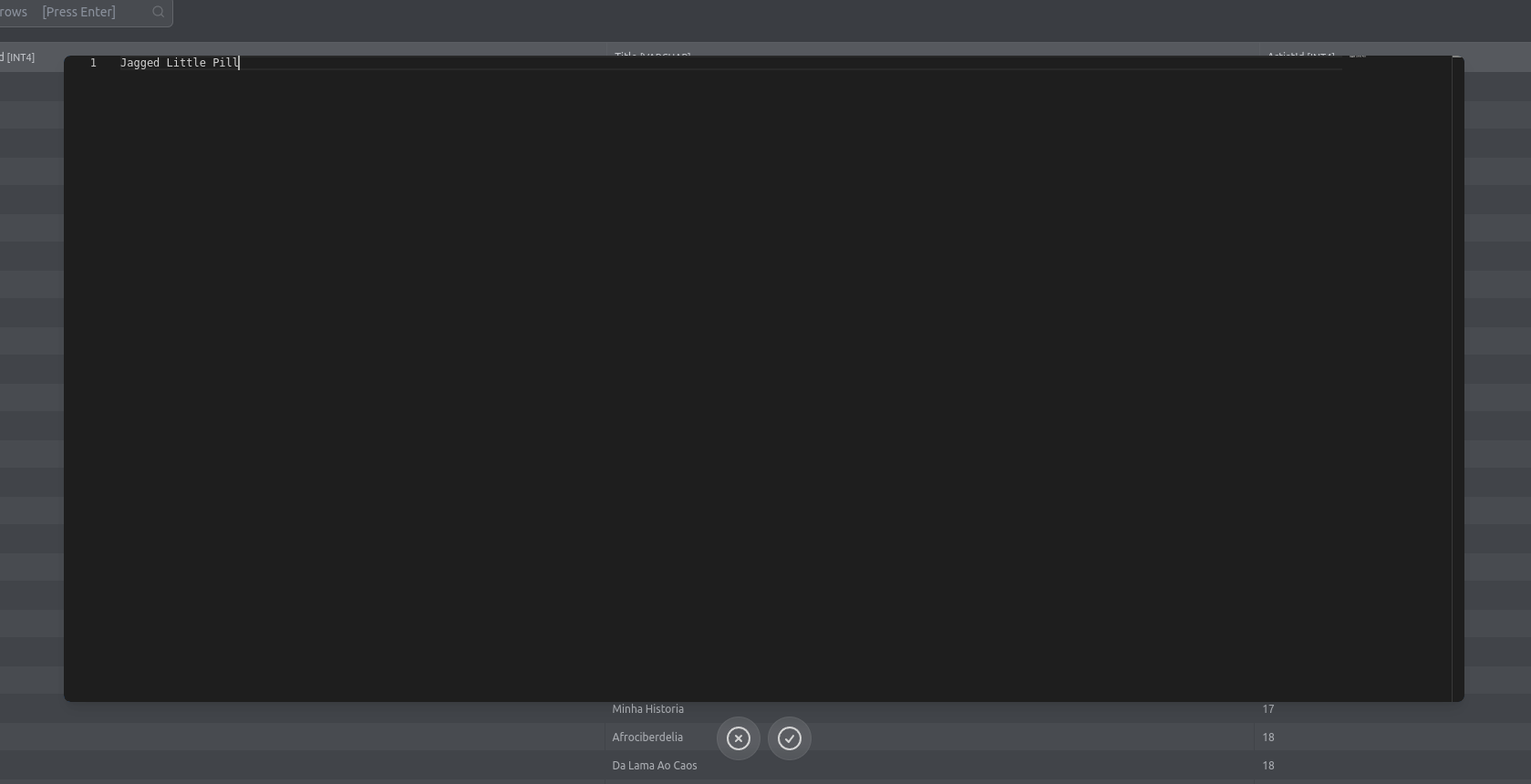Viewport: 1531px width, 784px height.
Task: Select the 'Afrociberdelia' title cell
Action: pos(928,737)
